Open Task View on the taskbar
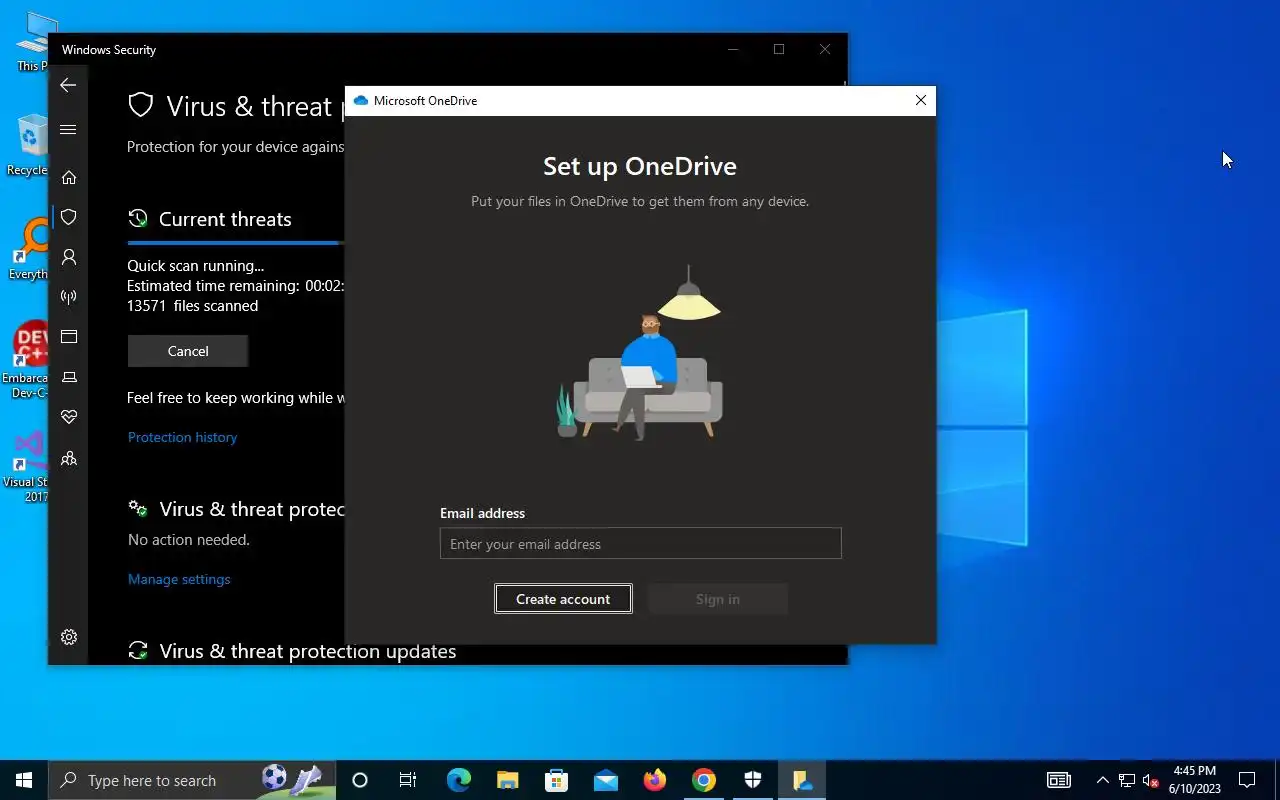The width and height of the screenshot is (1280, 800). [x=408, y=780]
